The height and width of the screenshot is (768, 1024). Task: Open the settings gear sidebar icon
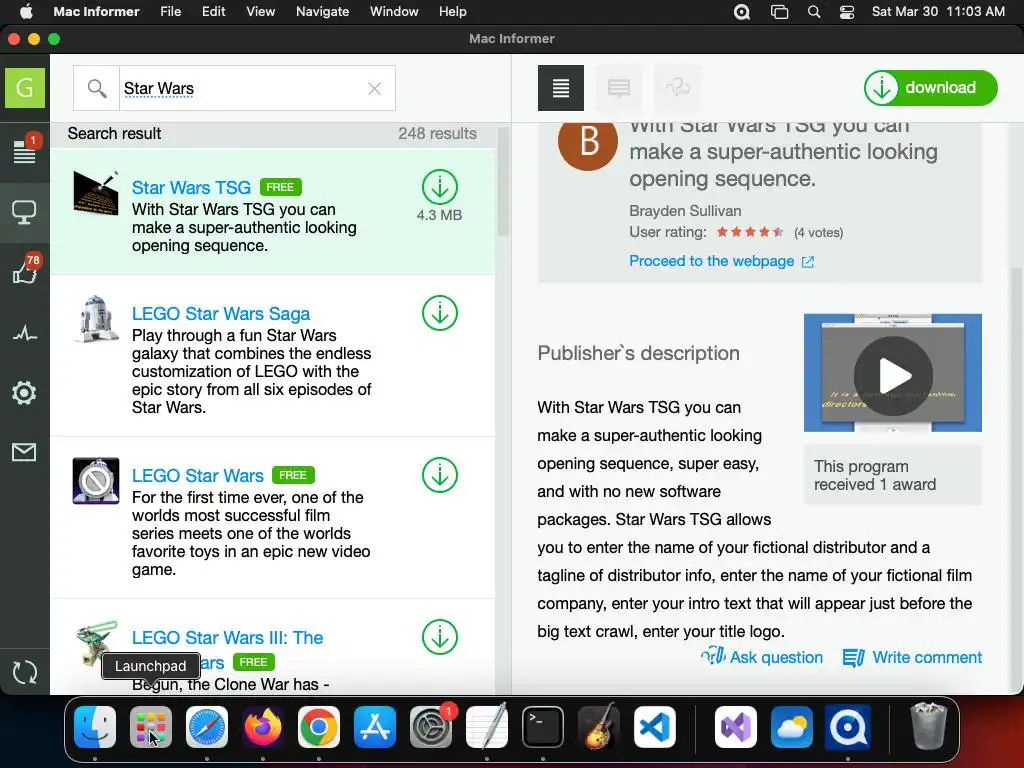click(24, 392)
